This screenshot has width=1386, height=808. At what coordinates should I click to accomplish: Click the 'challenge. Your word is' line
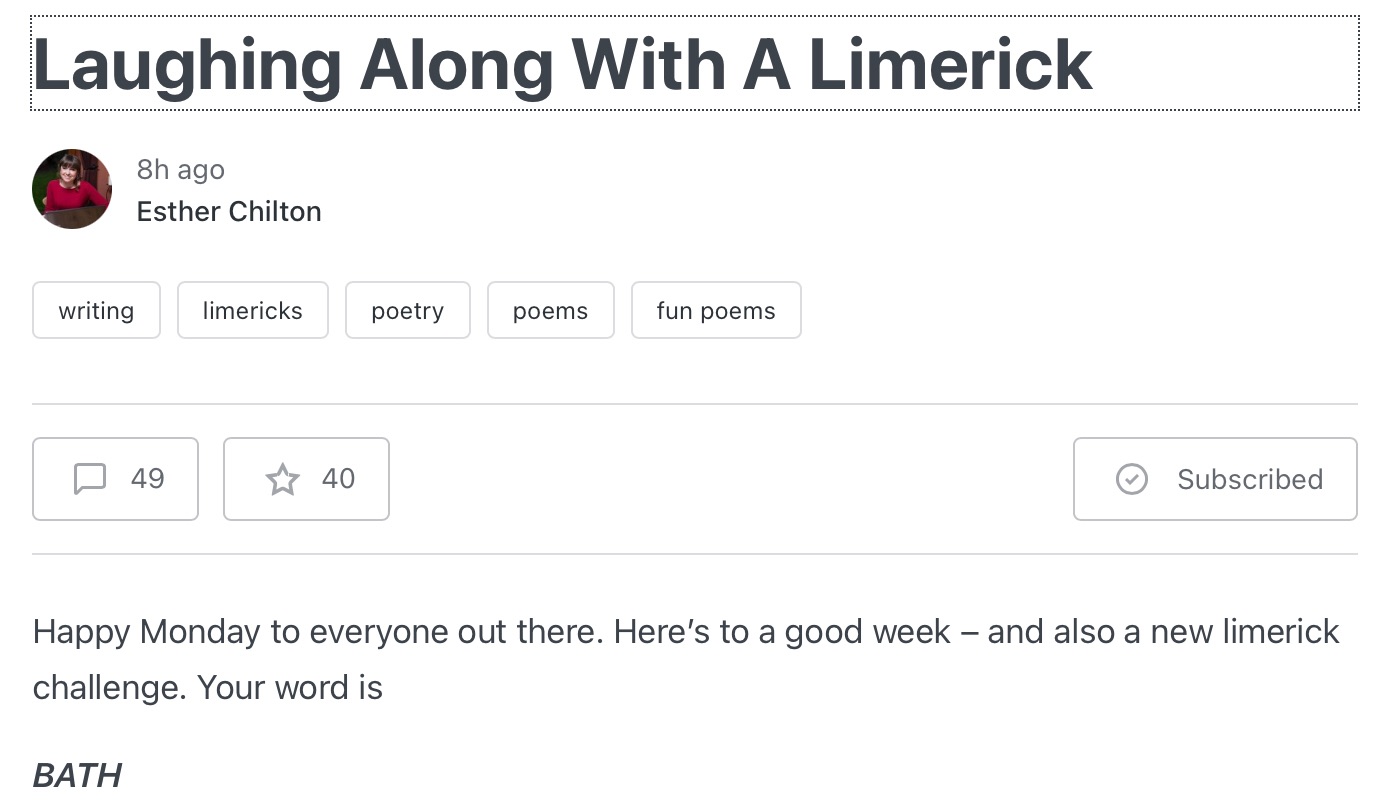click(208, 688)
